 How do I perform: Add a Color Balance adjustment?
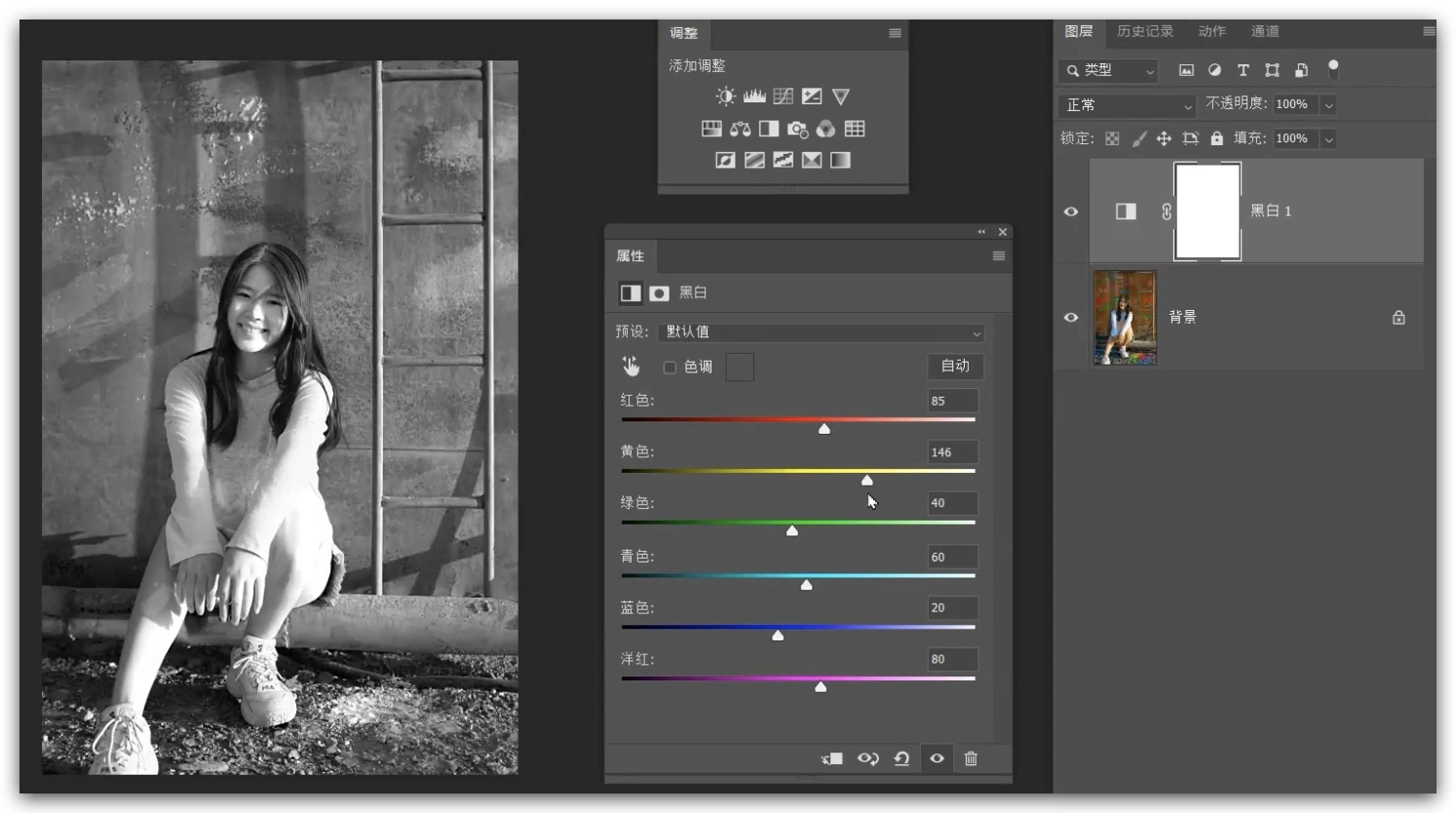pos(741,129)
